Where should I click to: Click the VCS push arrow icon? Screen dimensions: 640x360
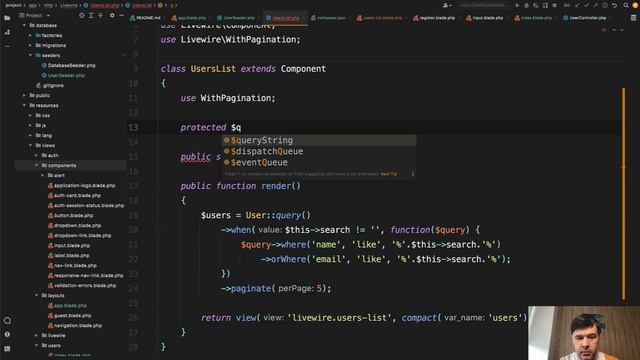596,5
